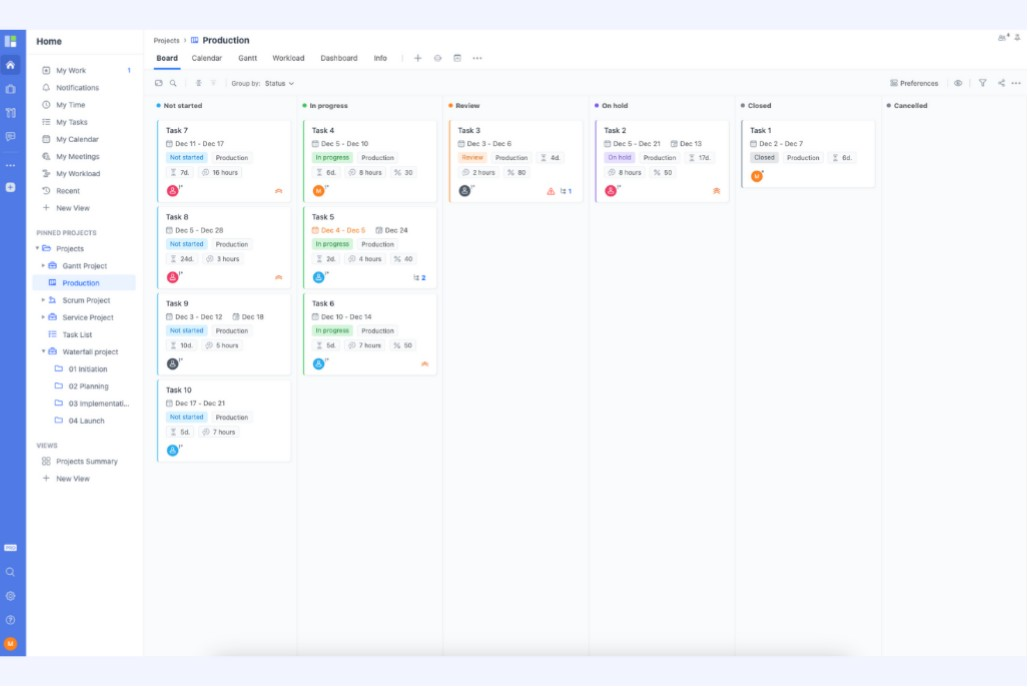Expand the Gantt Project in the sidebar

coord(44,266)
